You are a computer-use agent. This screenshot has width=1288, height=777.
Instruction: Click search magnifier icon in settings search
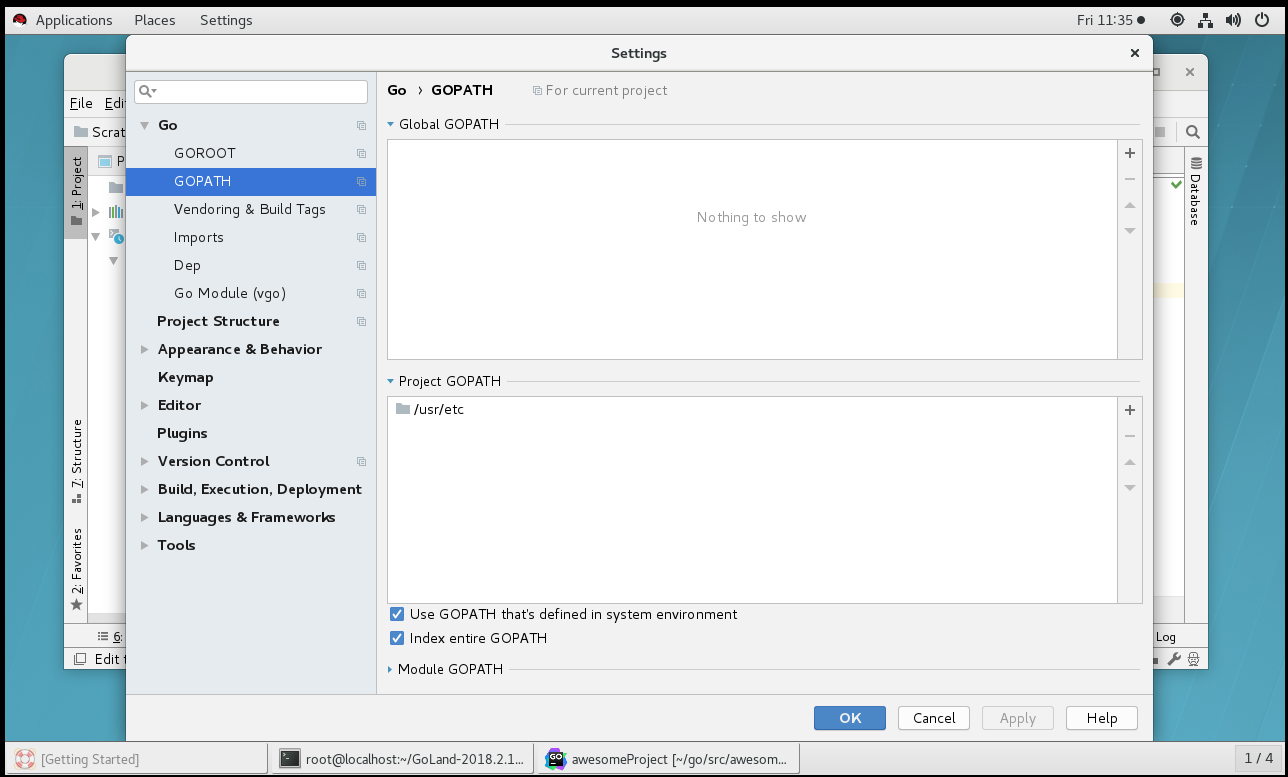pos(146,91)
